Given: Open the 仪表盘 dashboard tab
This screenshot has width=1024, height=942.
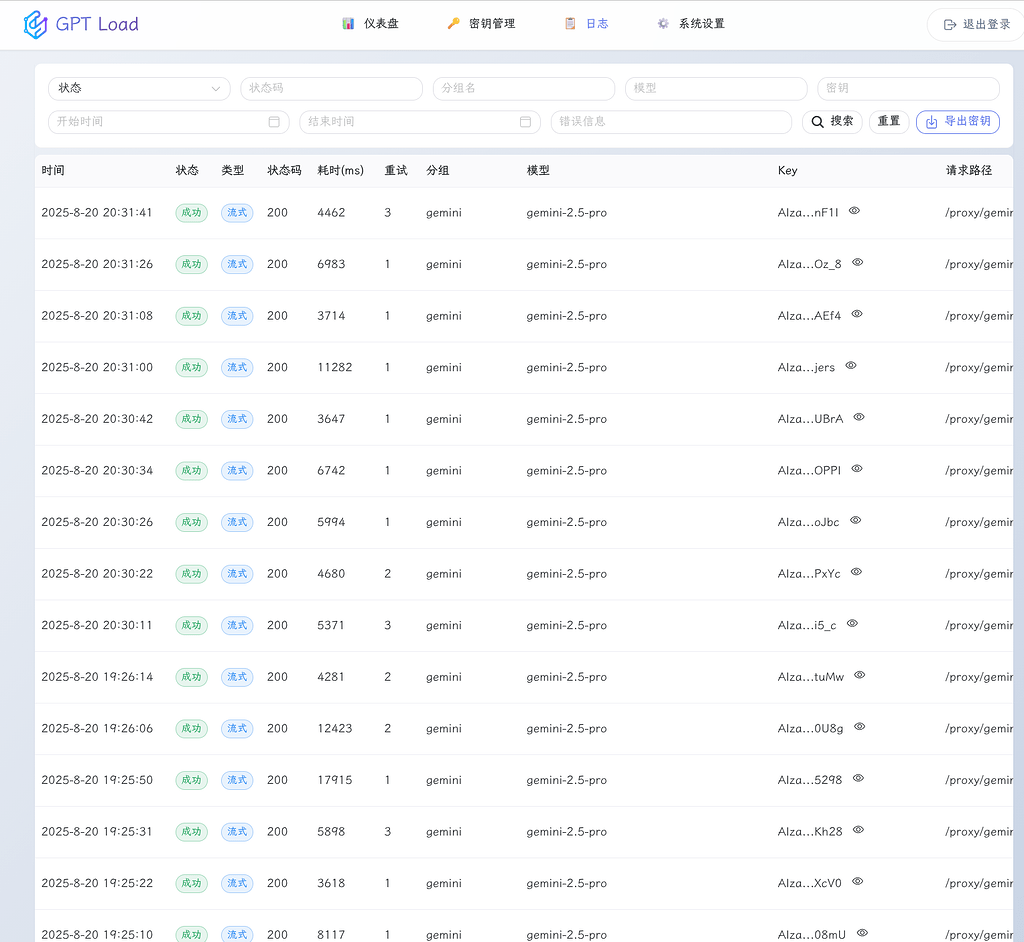Looking at the screenshot, I should coord(370,24).
